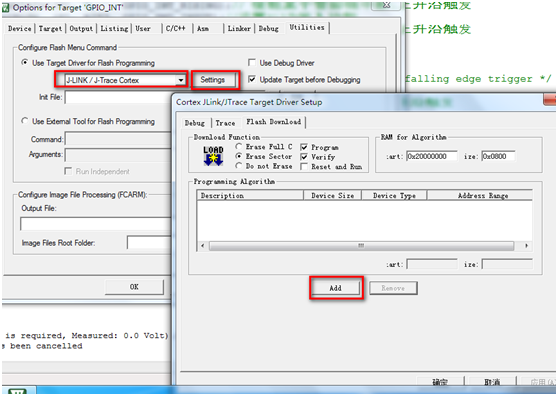558x396 pixels.
Task: Click the algorithm list left scroll arrow
Action: 203,245
